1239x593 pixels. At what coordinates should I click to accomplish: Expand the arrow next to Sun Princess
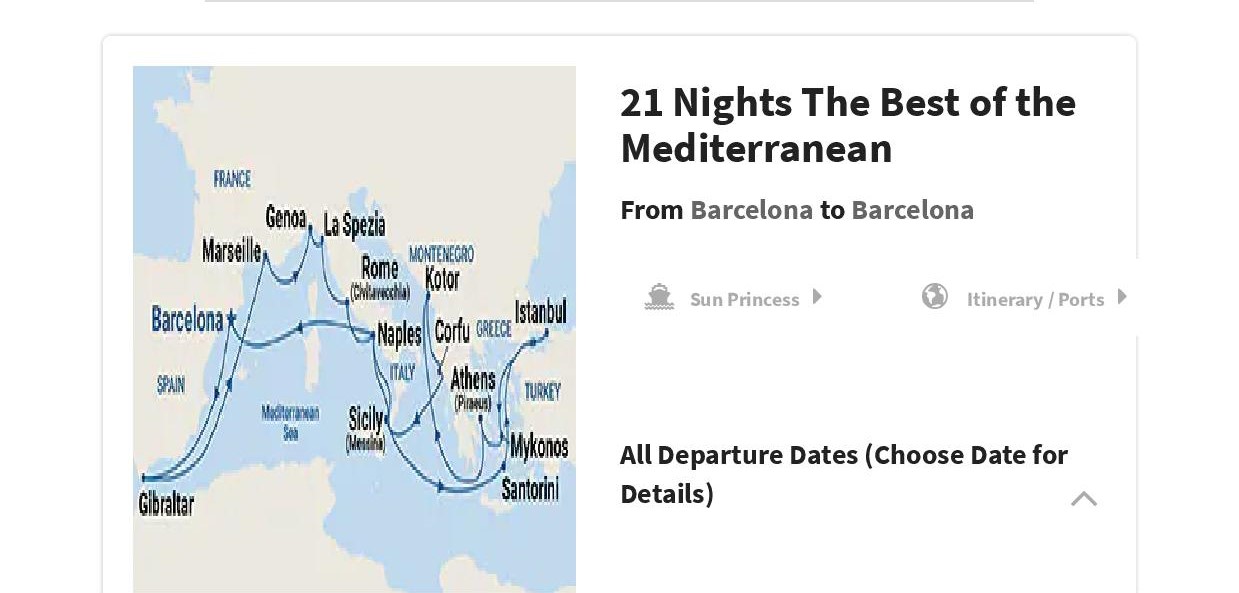click(x=817, y=297)
